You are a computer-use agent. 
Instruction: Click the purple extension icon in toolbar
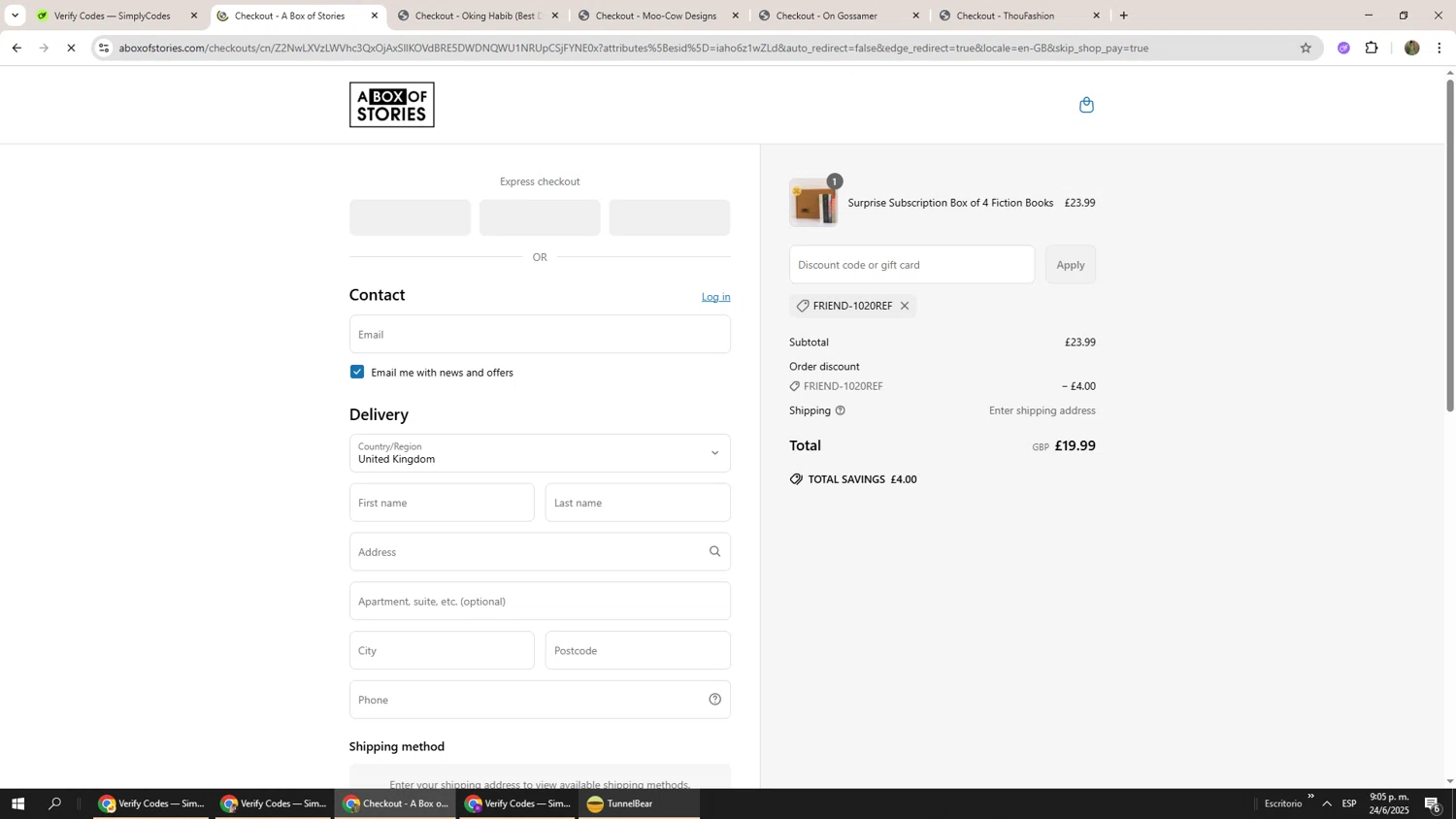click(x=1343, y=48)
